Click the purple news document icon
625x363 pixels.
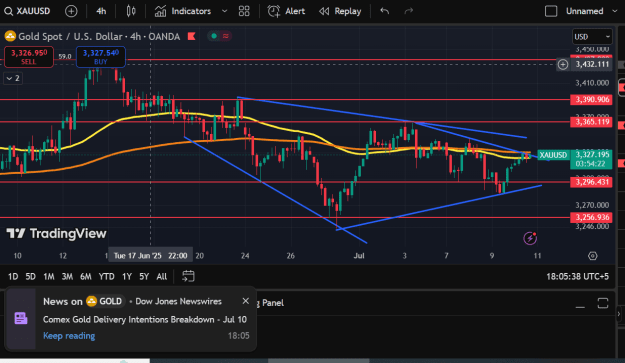pos(21,318)
